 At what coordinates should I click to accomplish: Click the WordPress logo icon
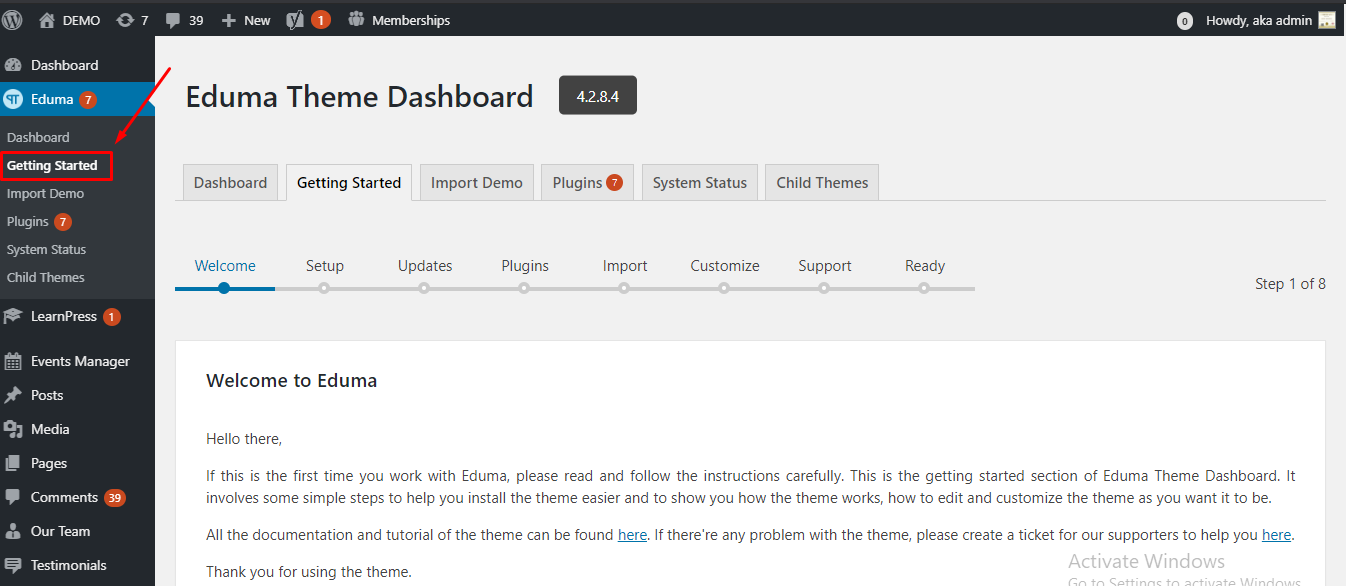[x=13, y=19]
